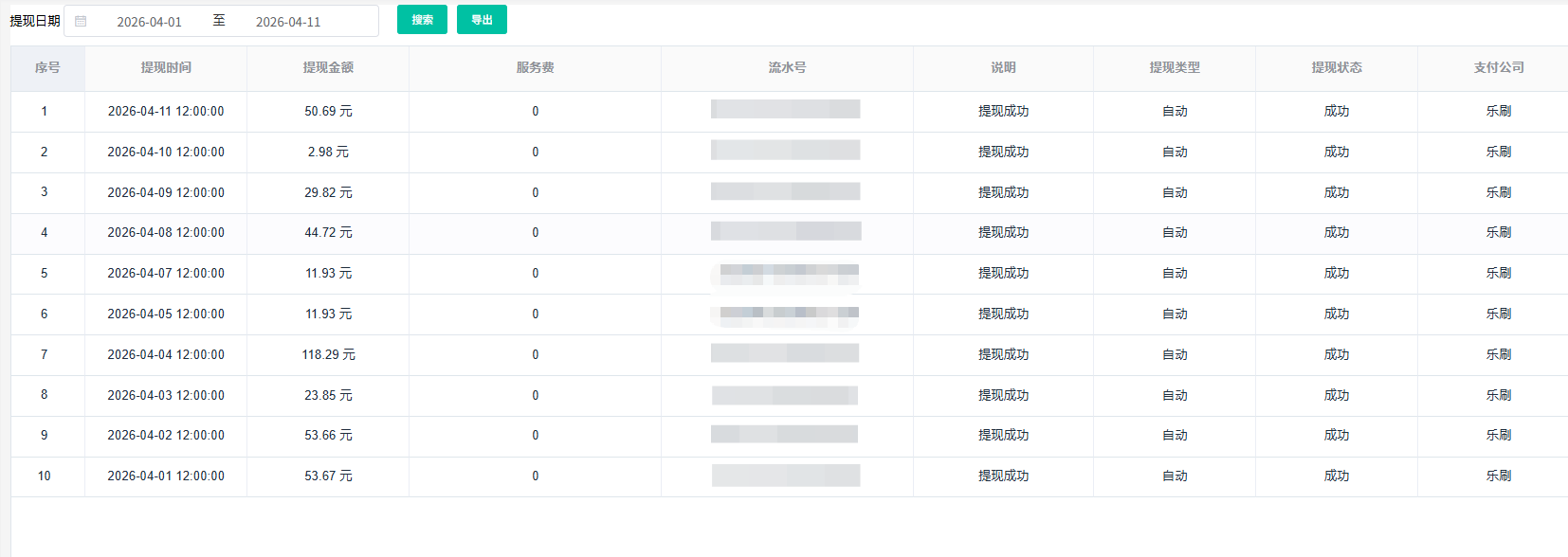Set the end date field 2026-04-11

pos(288,21)
